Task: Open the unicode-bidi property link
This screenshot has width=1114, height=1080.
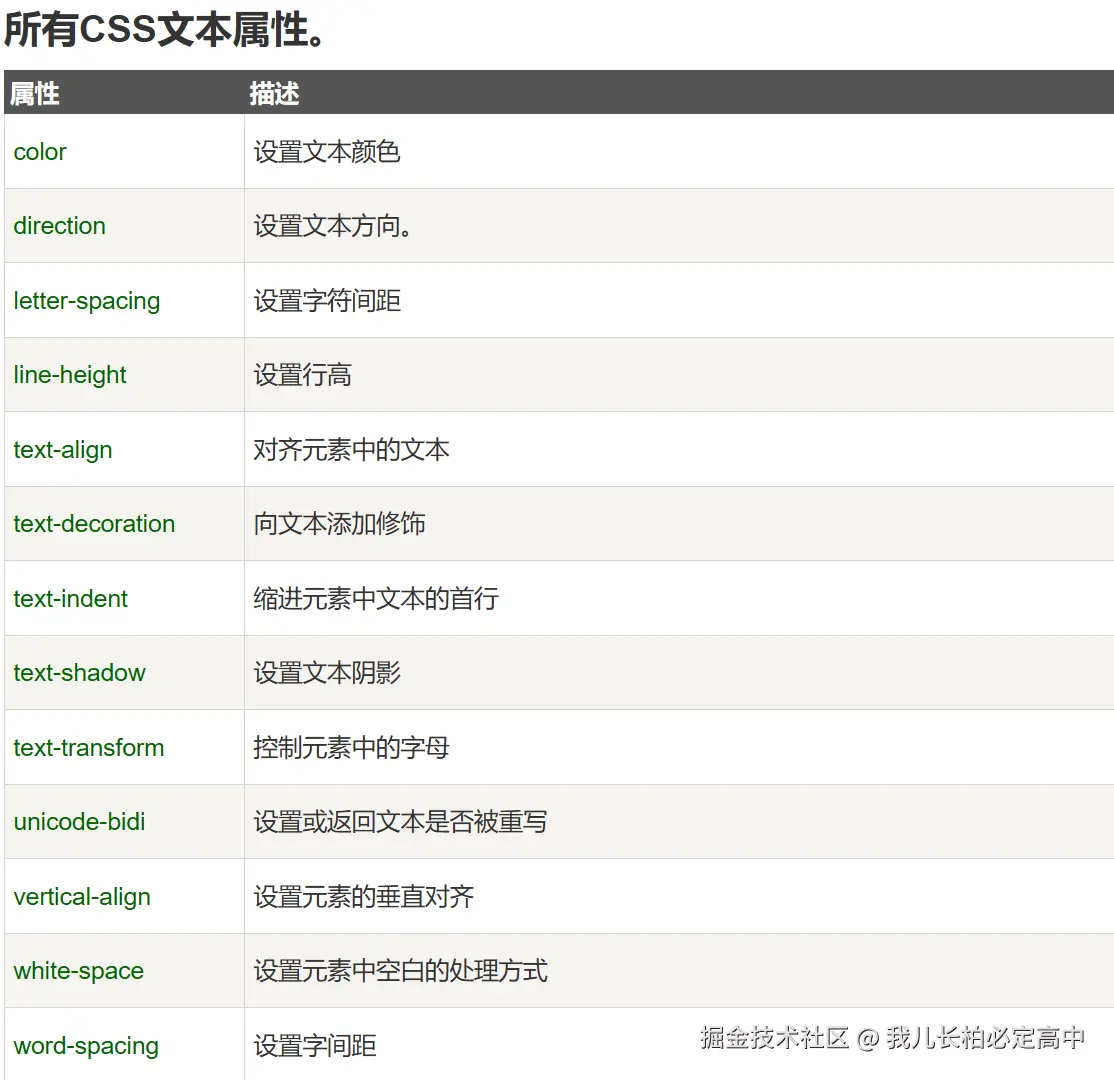Action: click(x=80, y=822)
